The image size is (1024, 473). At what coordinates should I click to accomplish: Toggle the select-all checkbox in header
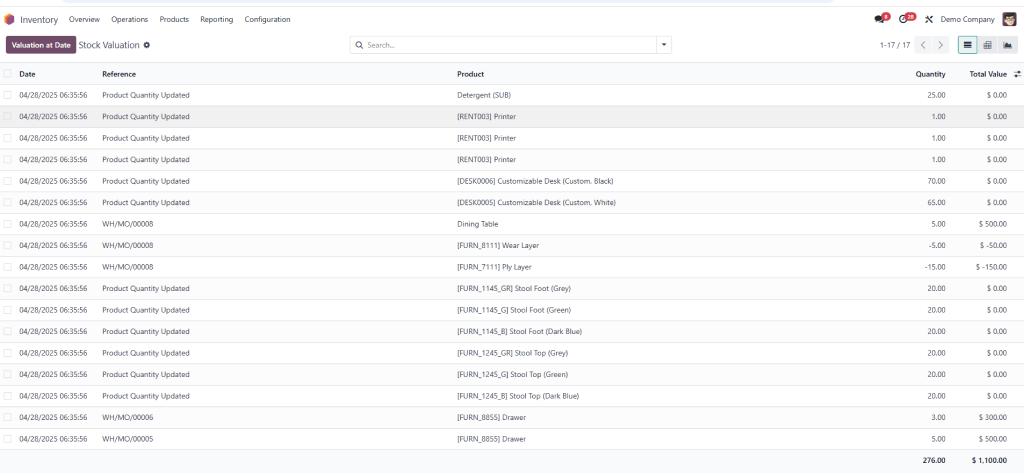[x=8, y=74]
